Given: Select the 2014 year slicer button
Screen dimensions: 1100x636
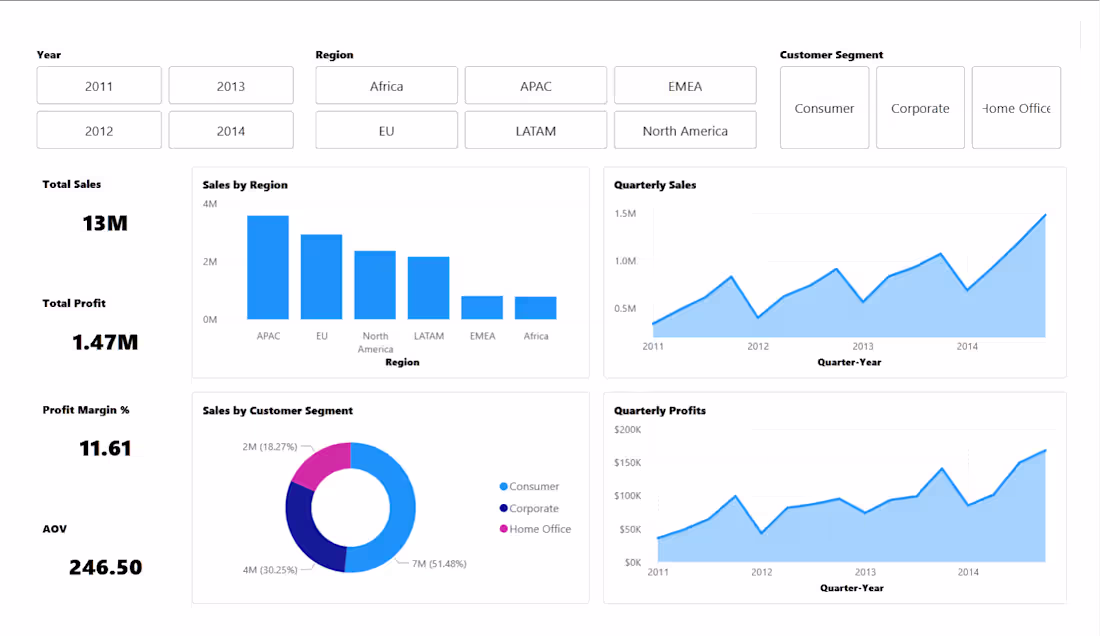Looking at the screenshot, I should pyautogui.click(x=231, y=130).
